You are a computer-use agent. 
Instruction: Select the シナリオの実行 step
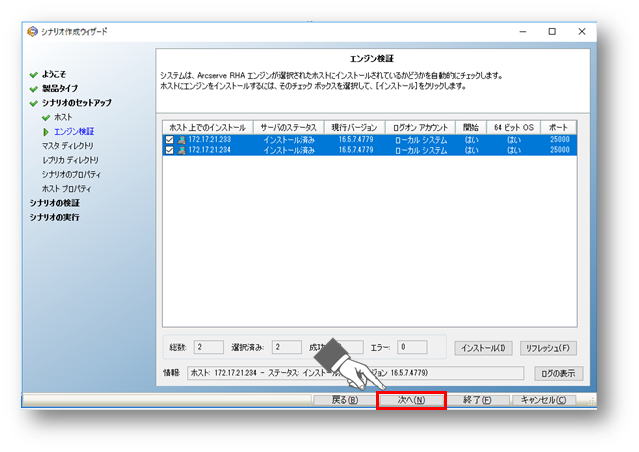[x=55, y=217]
